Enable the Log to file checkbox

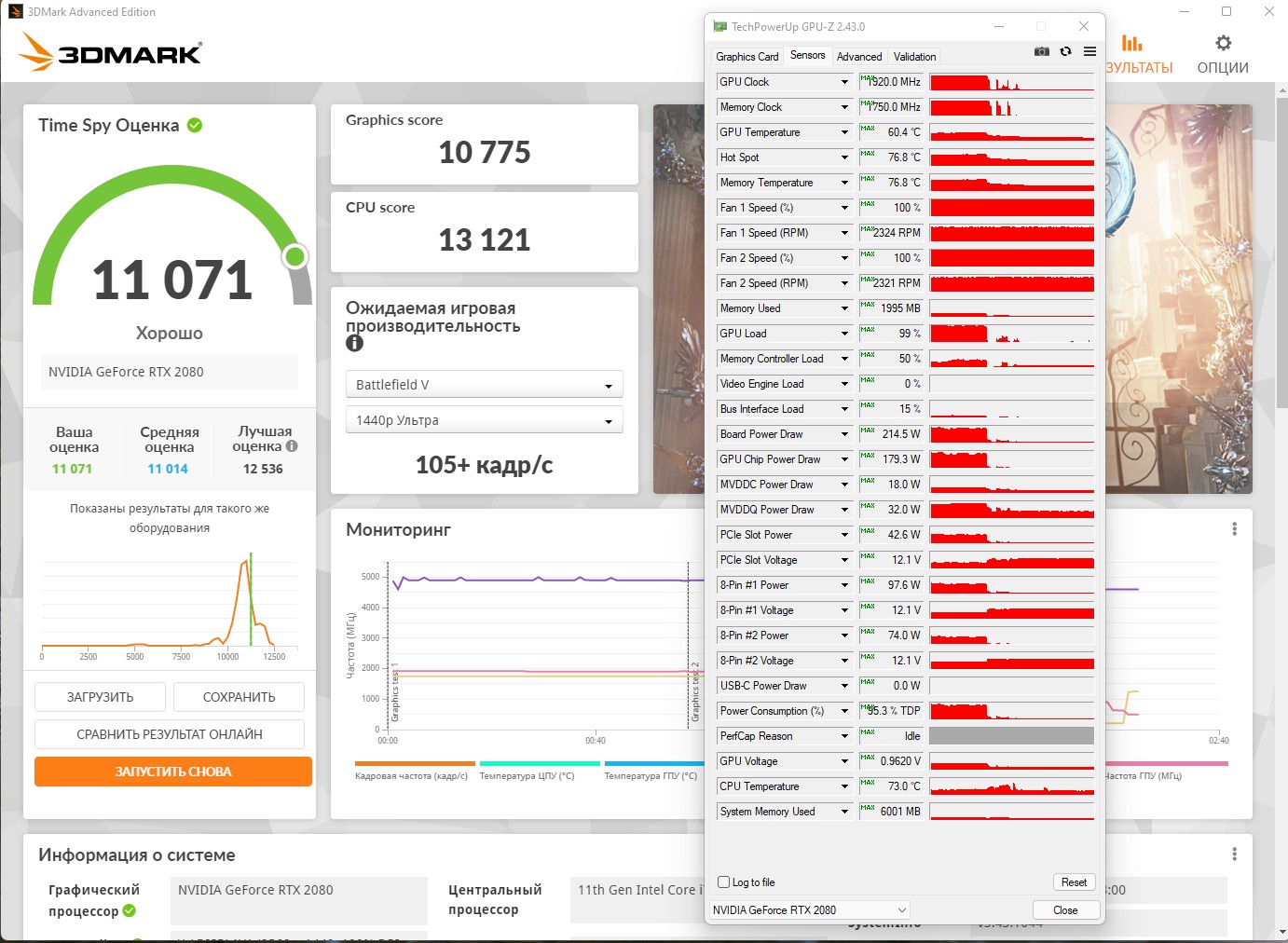(723, 882)
